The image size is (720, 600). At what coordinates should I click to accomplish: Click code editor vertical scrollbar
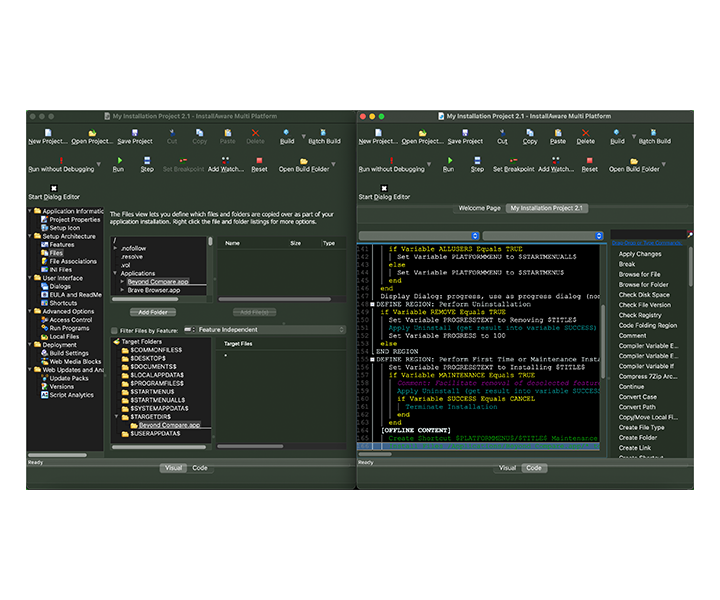click(x=603, y=342)
